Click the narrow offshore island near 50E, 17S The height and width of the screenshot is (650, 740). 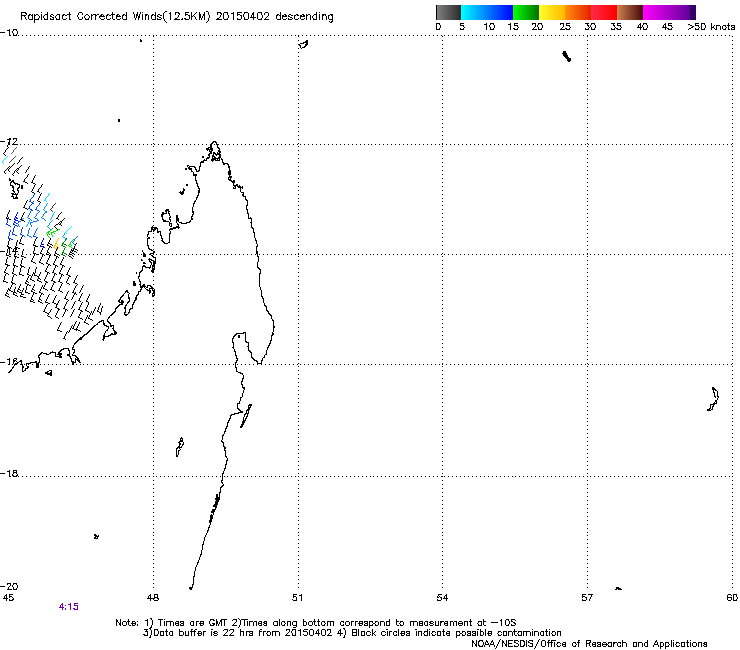coord(246,415)
